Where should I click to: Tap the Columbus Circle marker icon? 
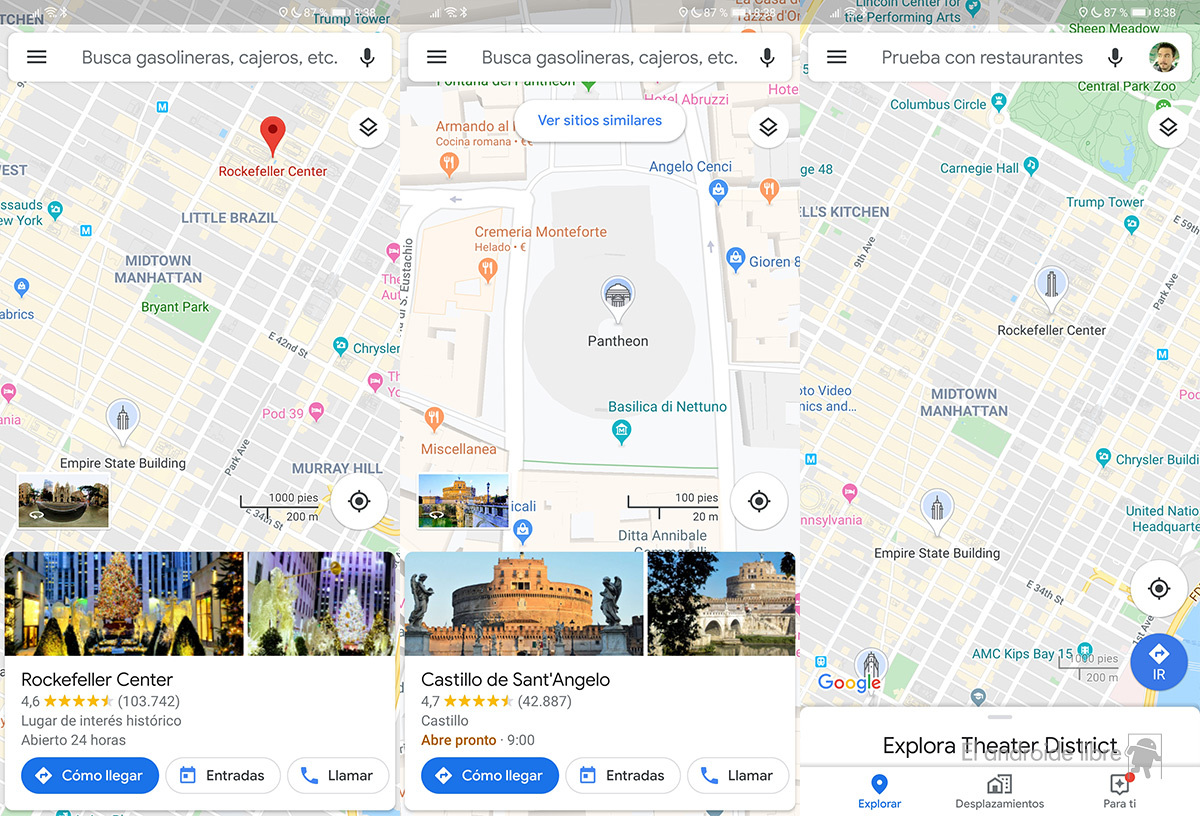(x=998, y=103)
